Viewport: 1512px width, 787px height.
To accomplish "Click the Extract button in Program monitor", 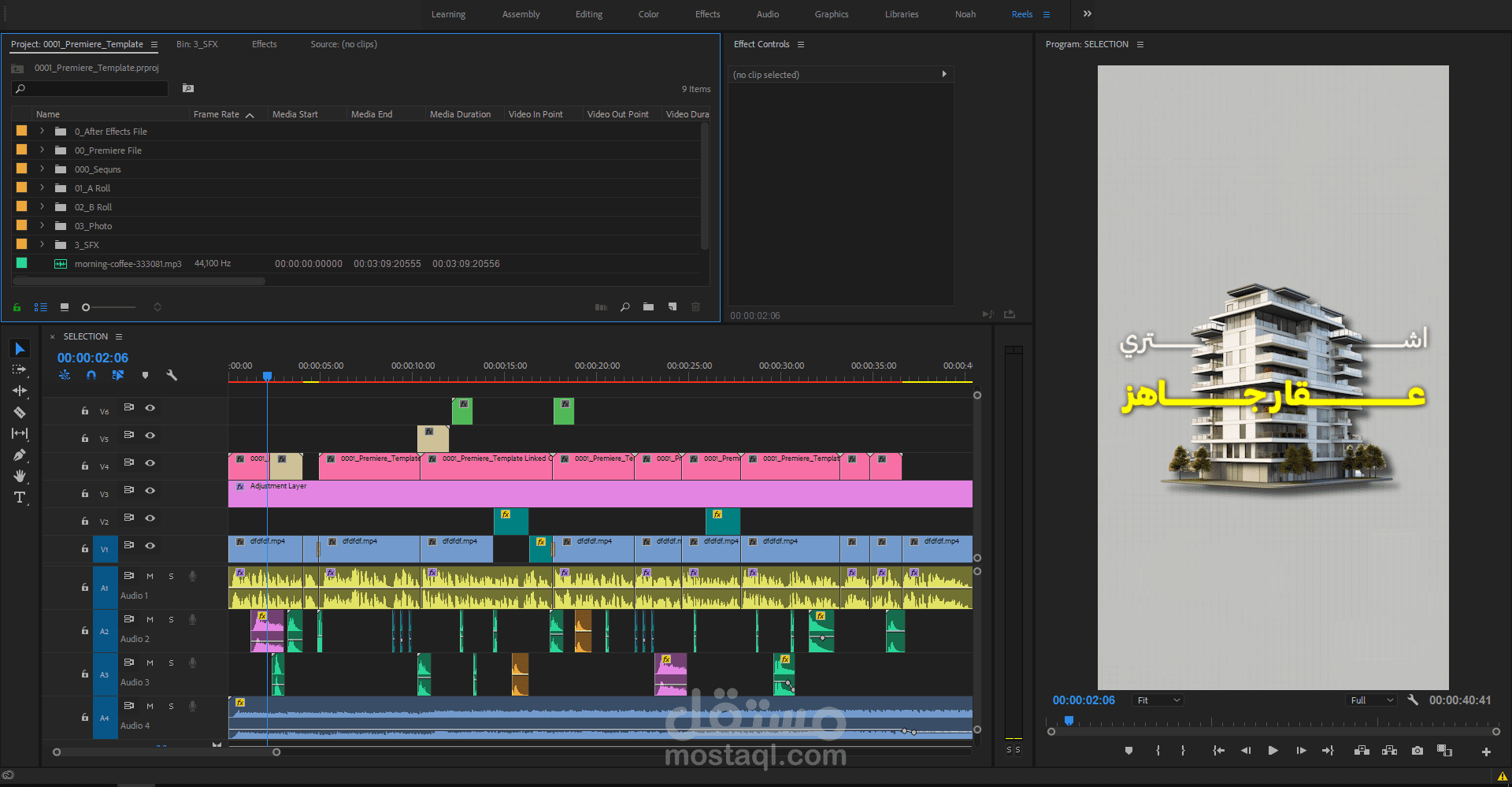I will [1389, 751].
